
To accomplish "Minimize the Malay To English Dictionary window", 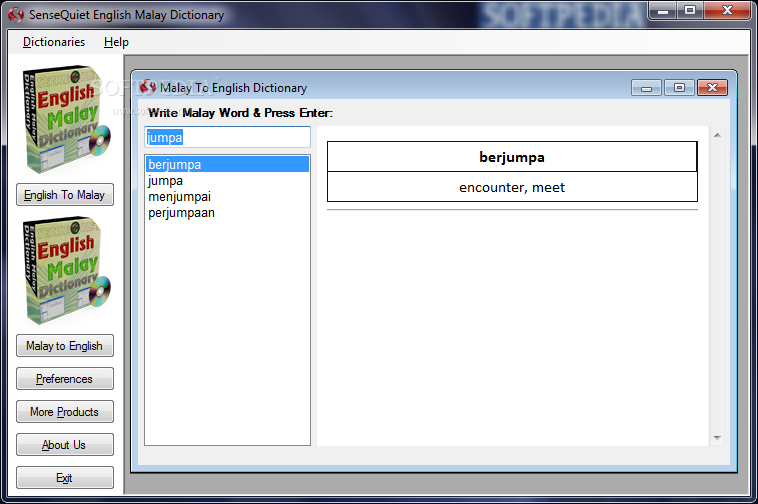I will coord(646,87).
